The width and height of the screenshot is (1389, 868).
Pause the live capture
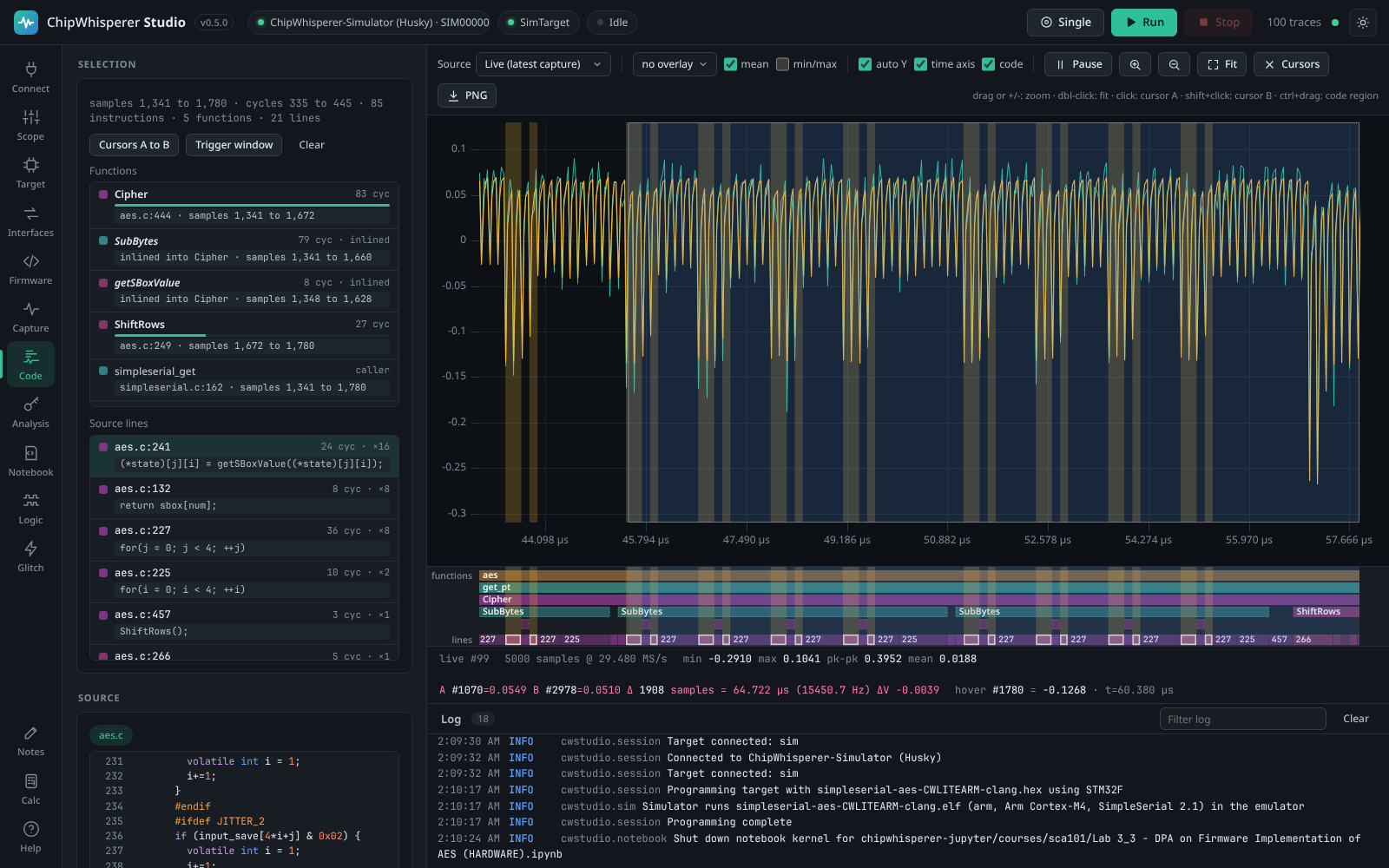[1078, 64]
